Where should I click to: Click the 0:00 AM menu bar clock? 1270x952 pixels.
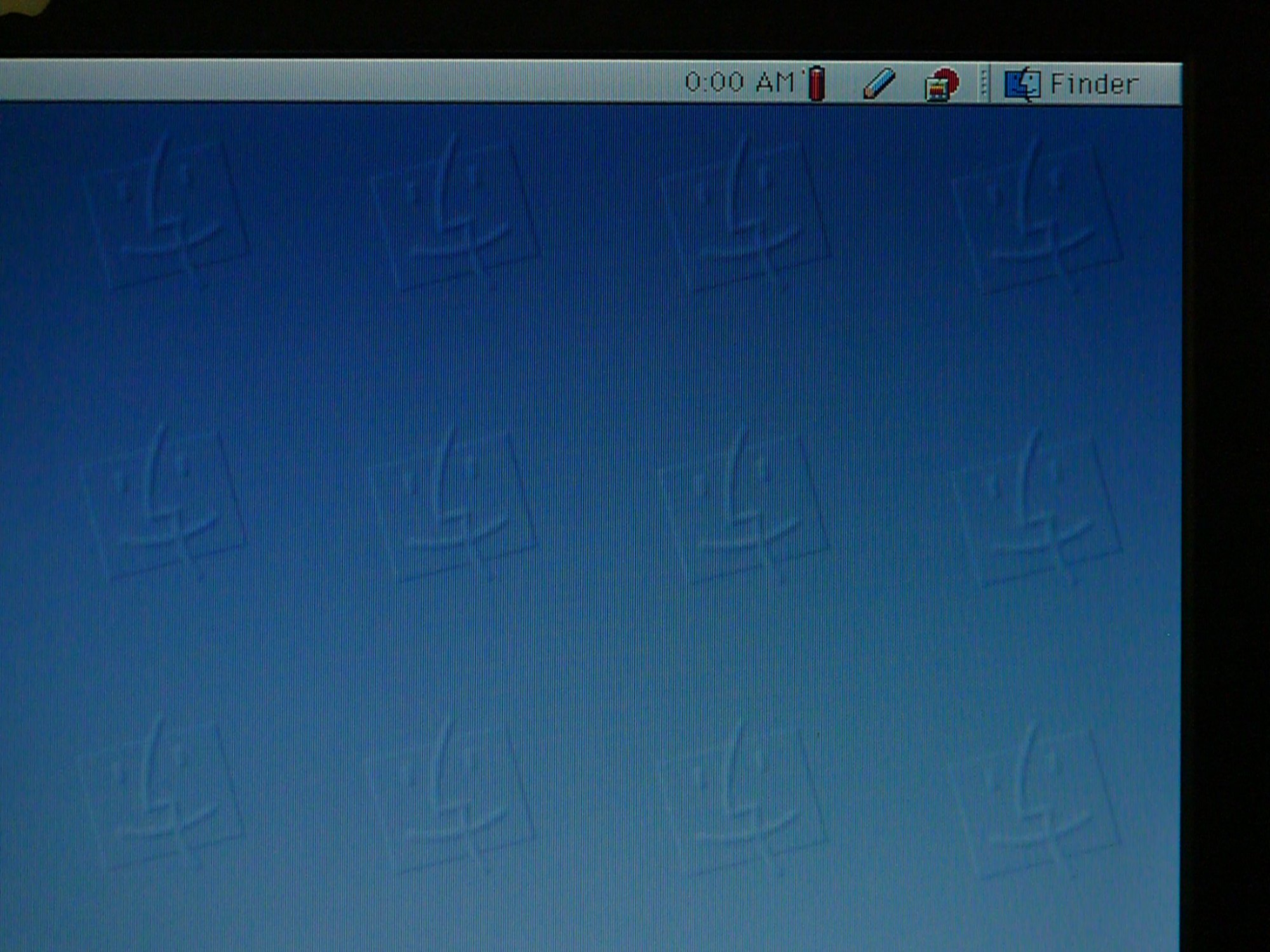pos(740,82)
